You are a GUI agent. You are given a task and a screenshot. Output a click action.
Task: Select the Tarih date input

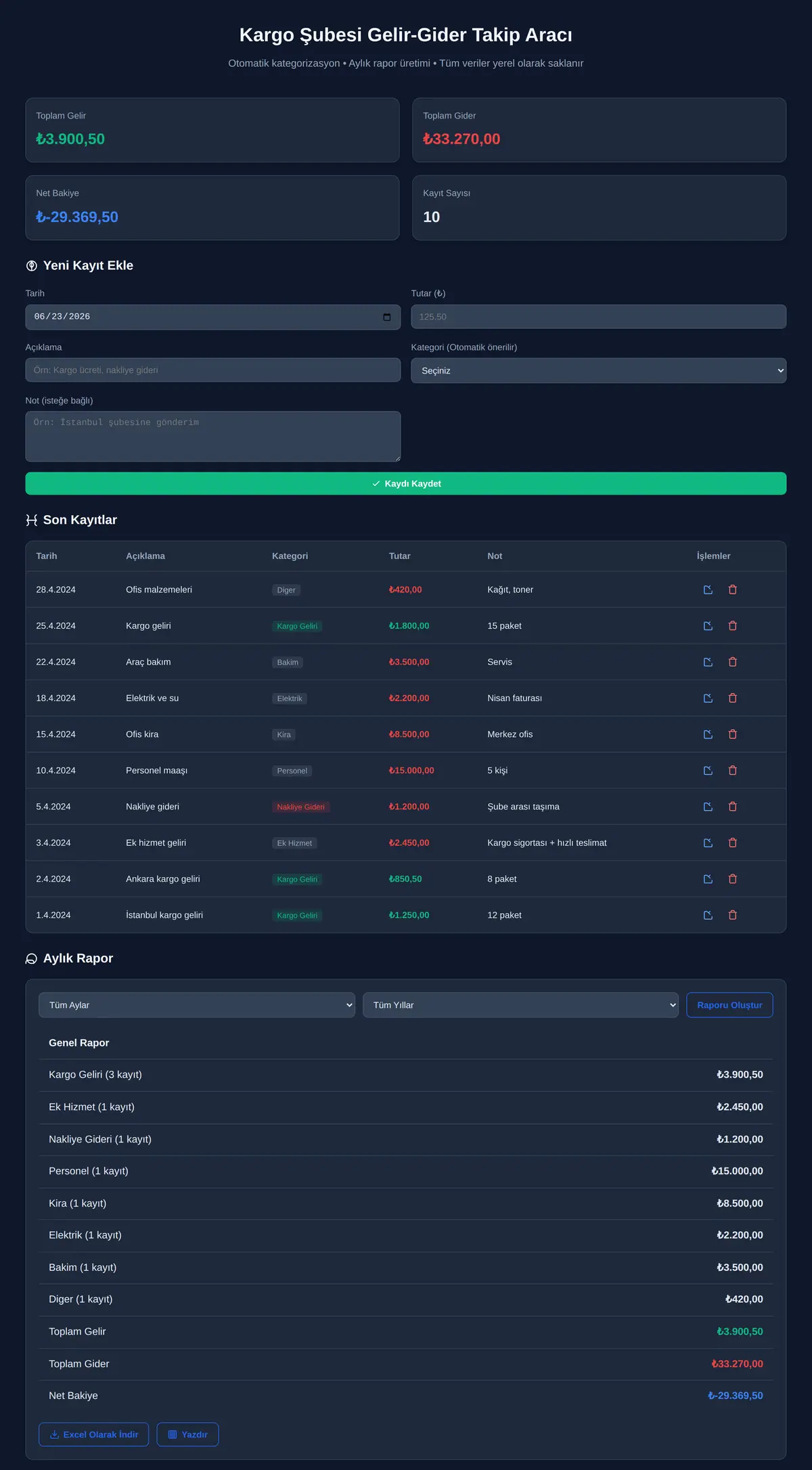[x=213, y=317]
